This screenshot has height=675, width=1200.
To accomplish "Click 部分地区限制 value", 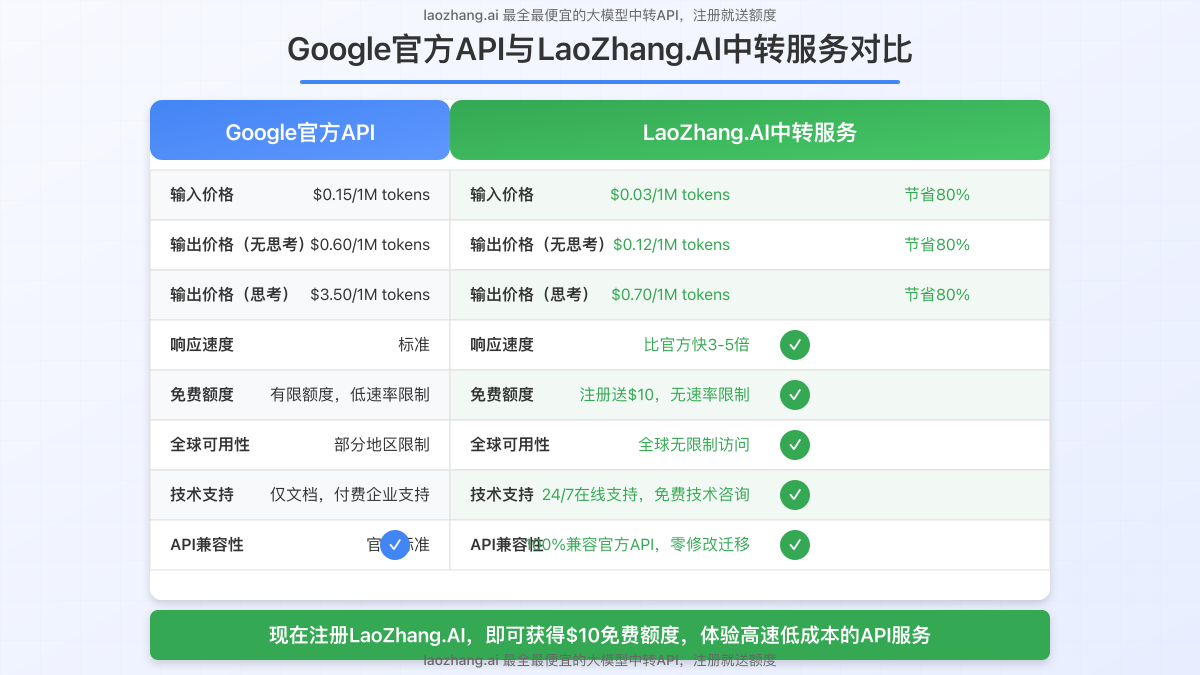I will 382,445.
